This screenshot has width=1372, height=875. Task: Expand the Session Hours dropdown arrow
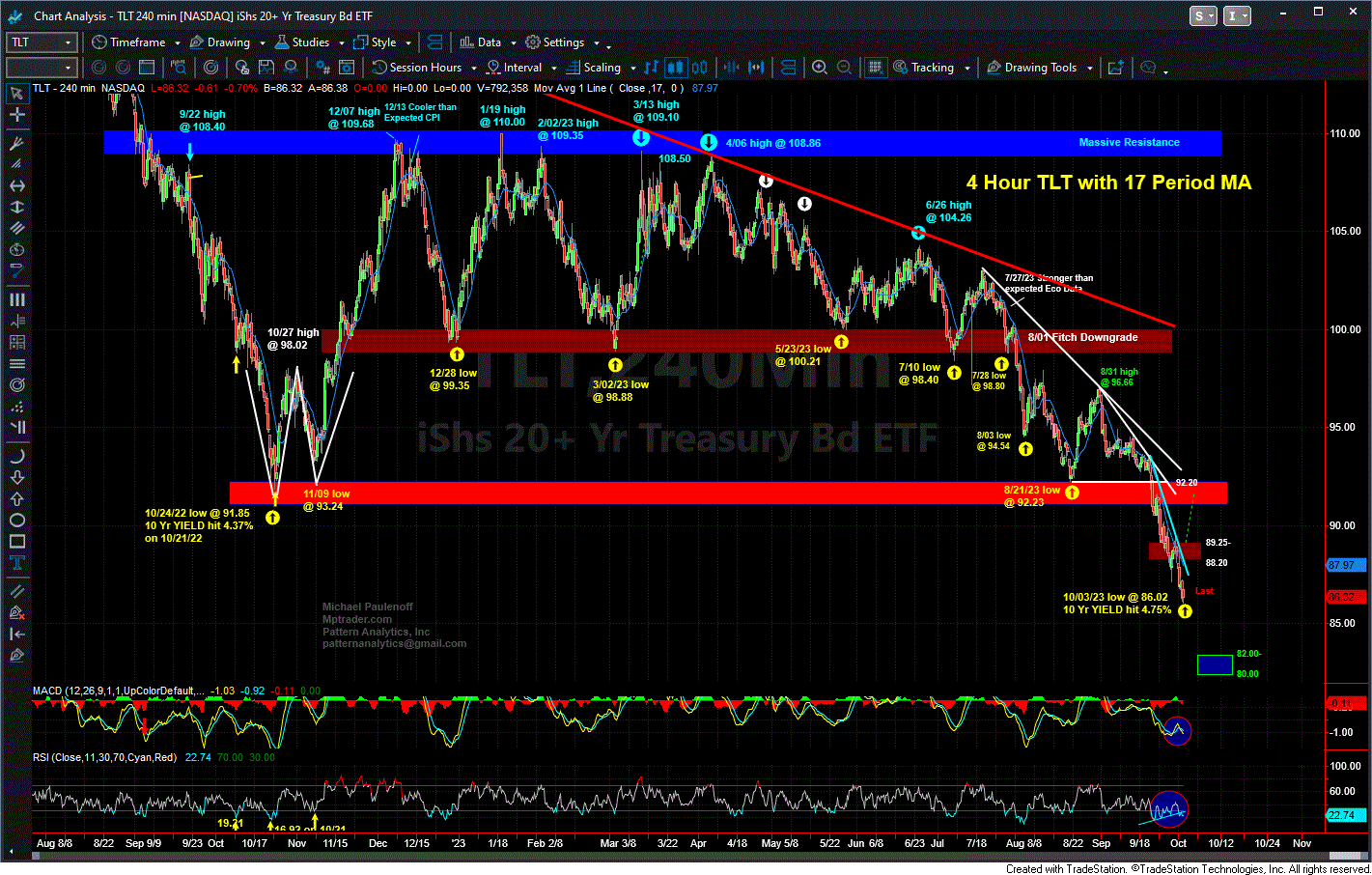(473, 69)
